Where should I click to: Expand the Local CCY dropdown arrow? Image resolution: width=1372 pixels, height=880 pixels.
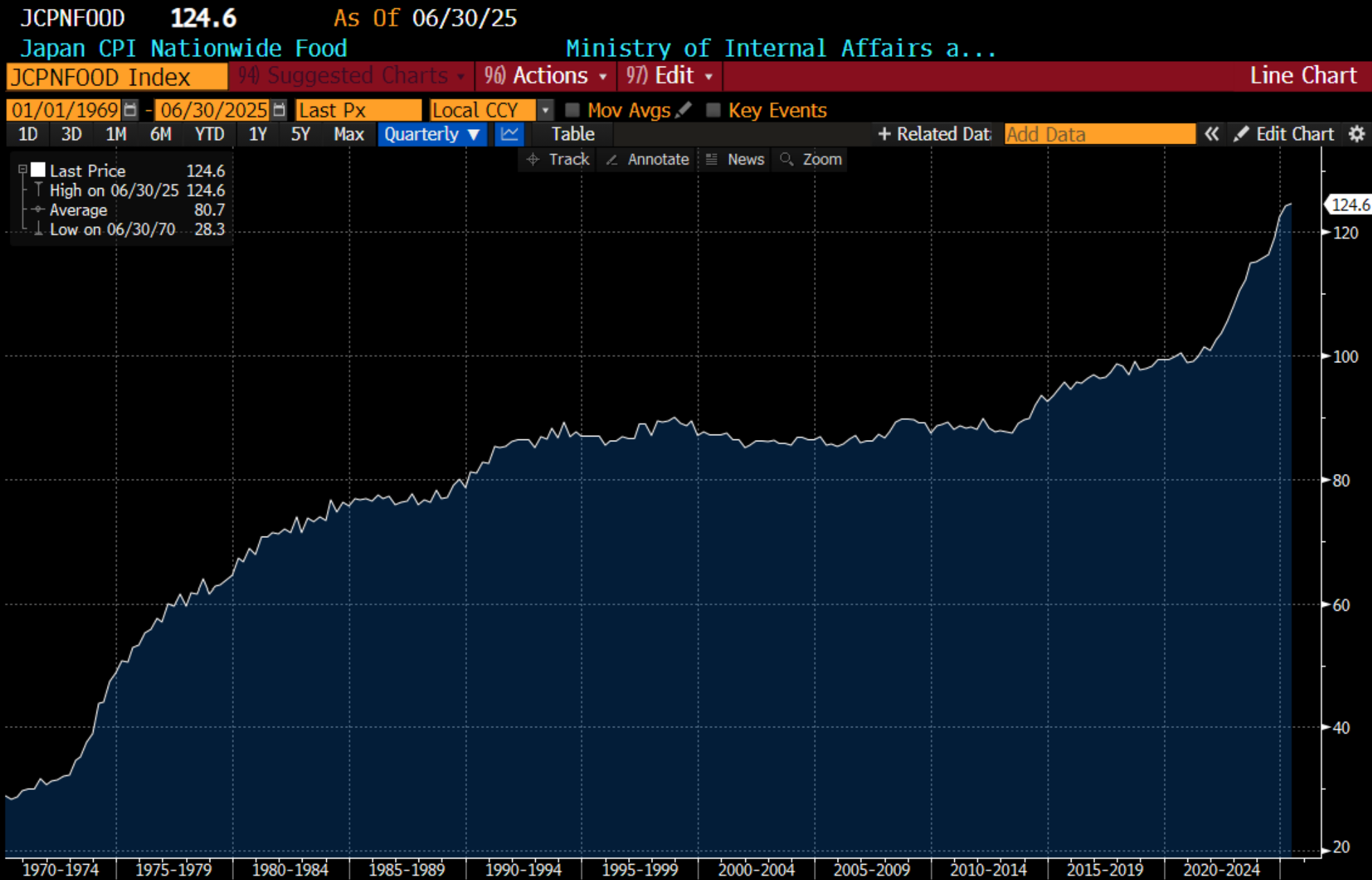click(x=545, y=110)
